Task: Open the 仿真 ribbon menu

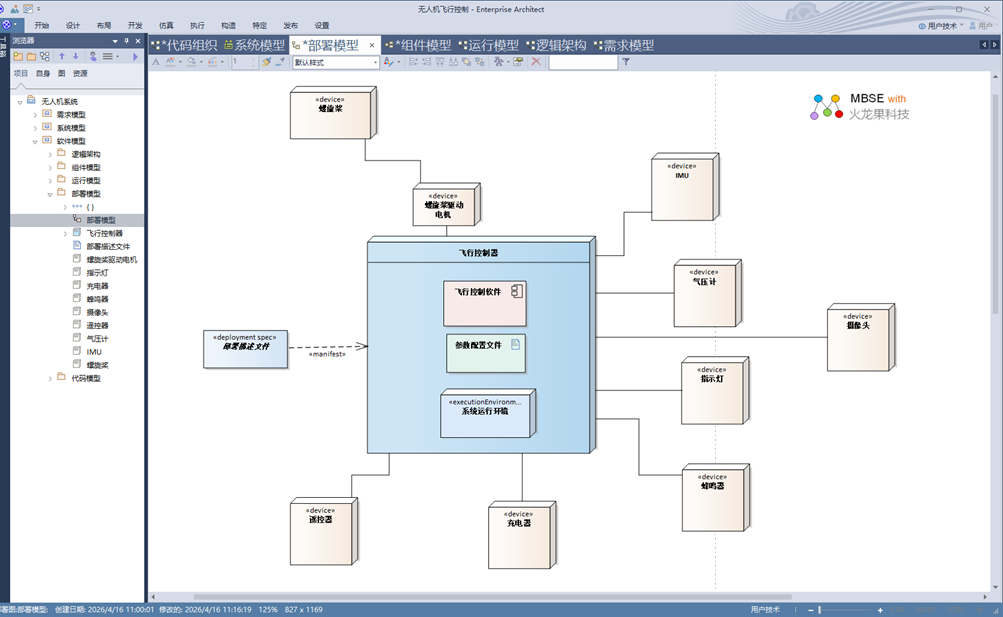Action: pos(166,25)
